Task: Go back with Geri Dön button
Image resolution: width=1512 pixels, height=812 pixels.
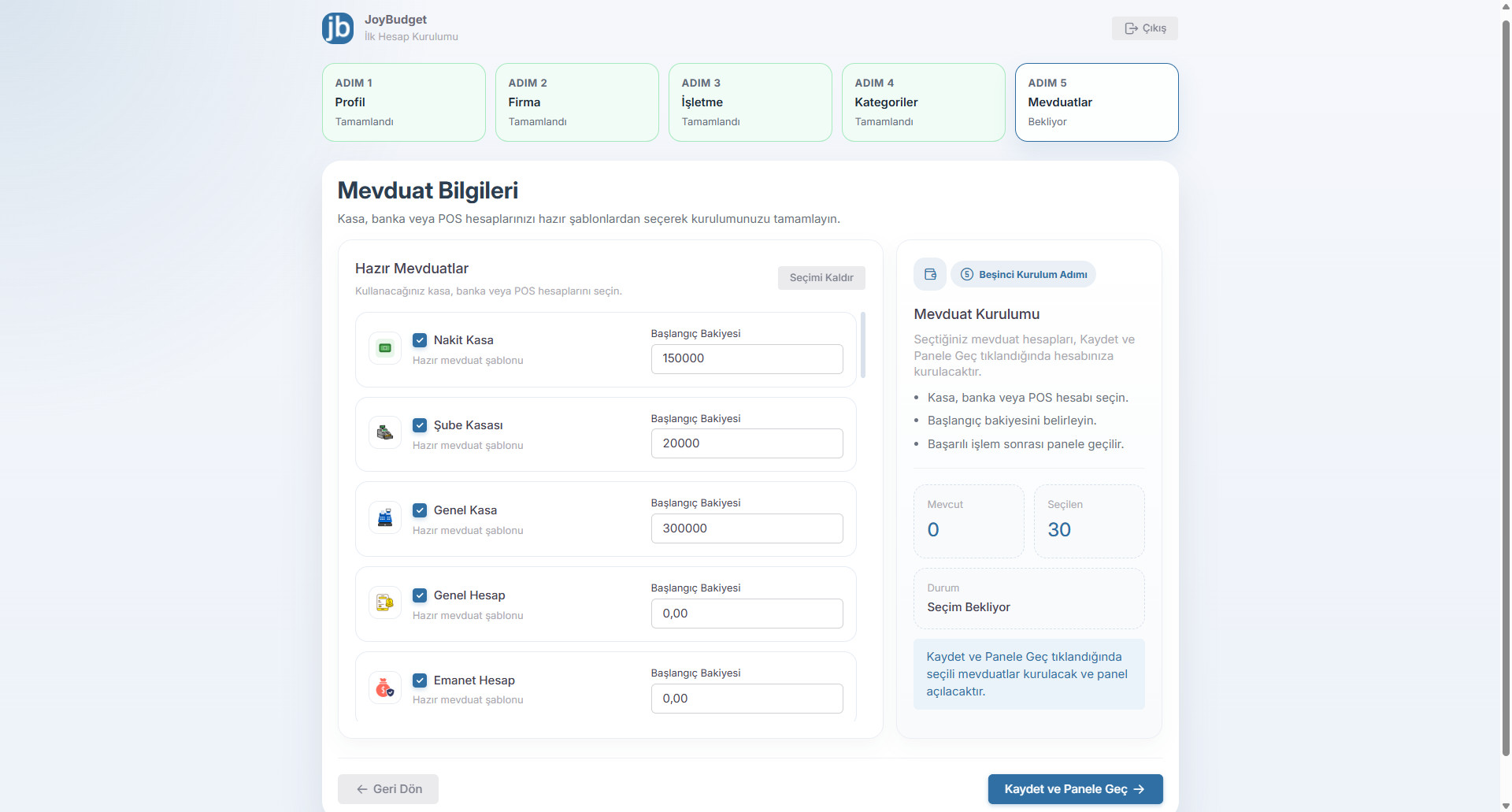Action: point(388,789)
